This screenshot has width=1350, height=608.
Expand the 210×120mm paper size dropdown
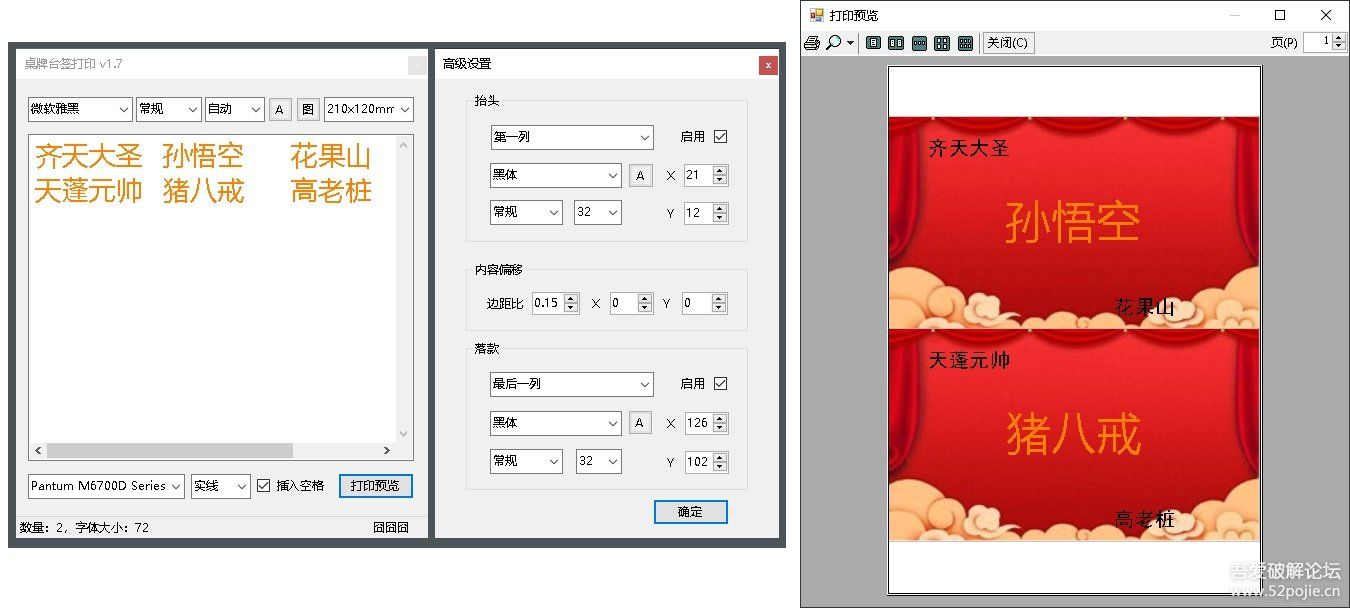click(368, 109)
